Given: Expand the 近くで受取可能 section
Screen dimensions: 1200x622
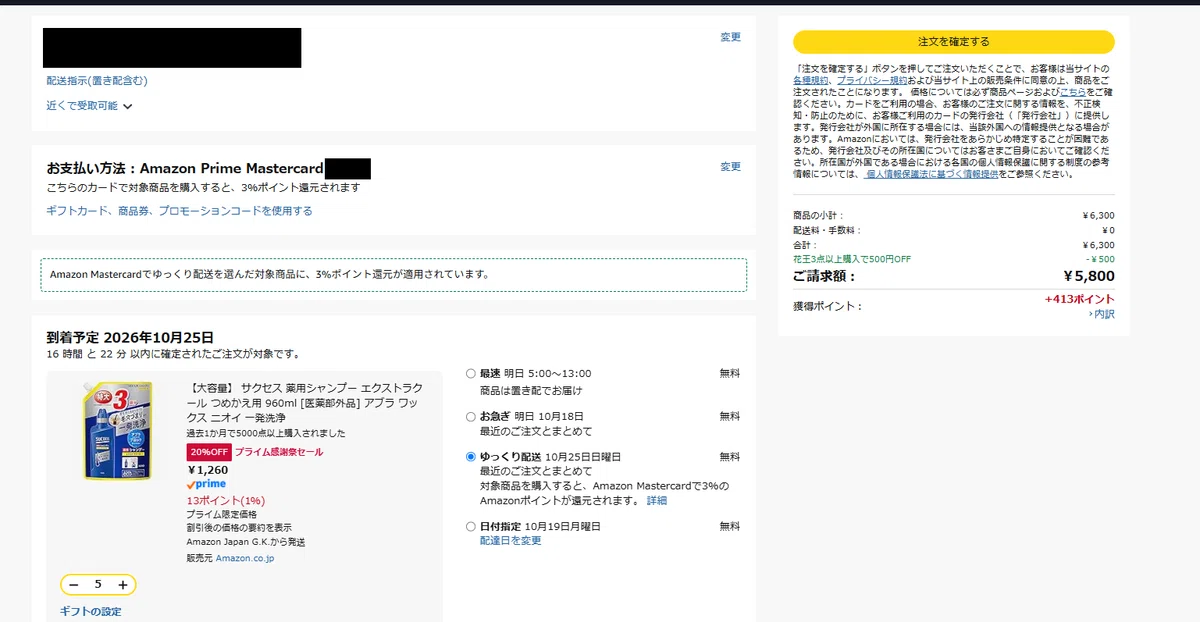Looking at the screenshot, I should click(x=89, y=105).
